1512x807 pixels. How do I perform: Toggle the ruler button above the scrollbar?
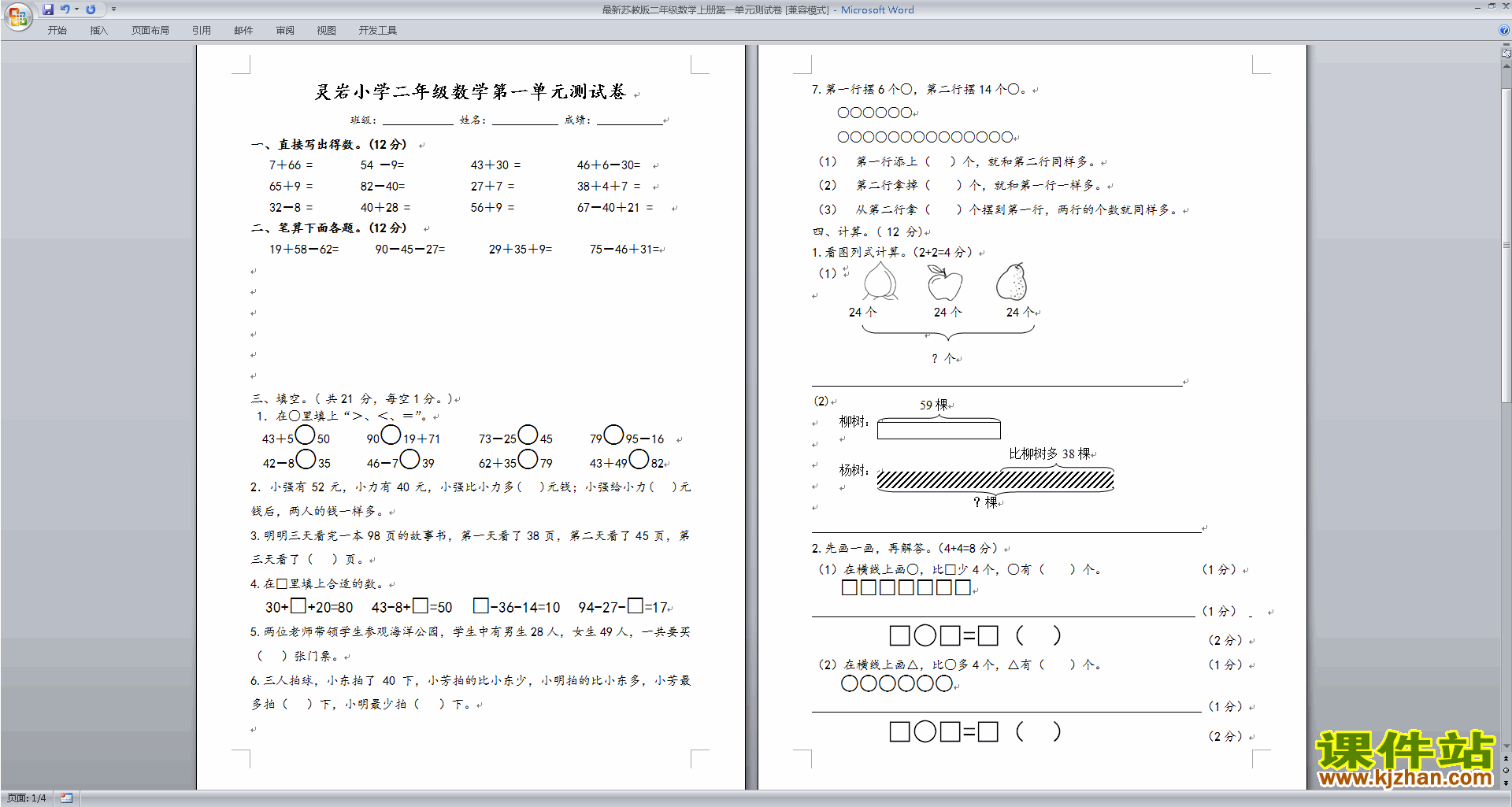pos(1506,54)
